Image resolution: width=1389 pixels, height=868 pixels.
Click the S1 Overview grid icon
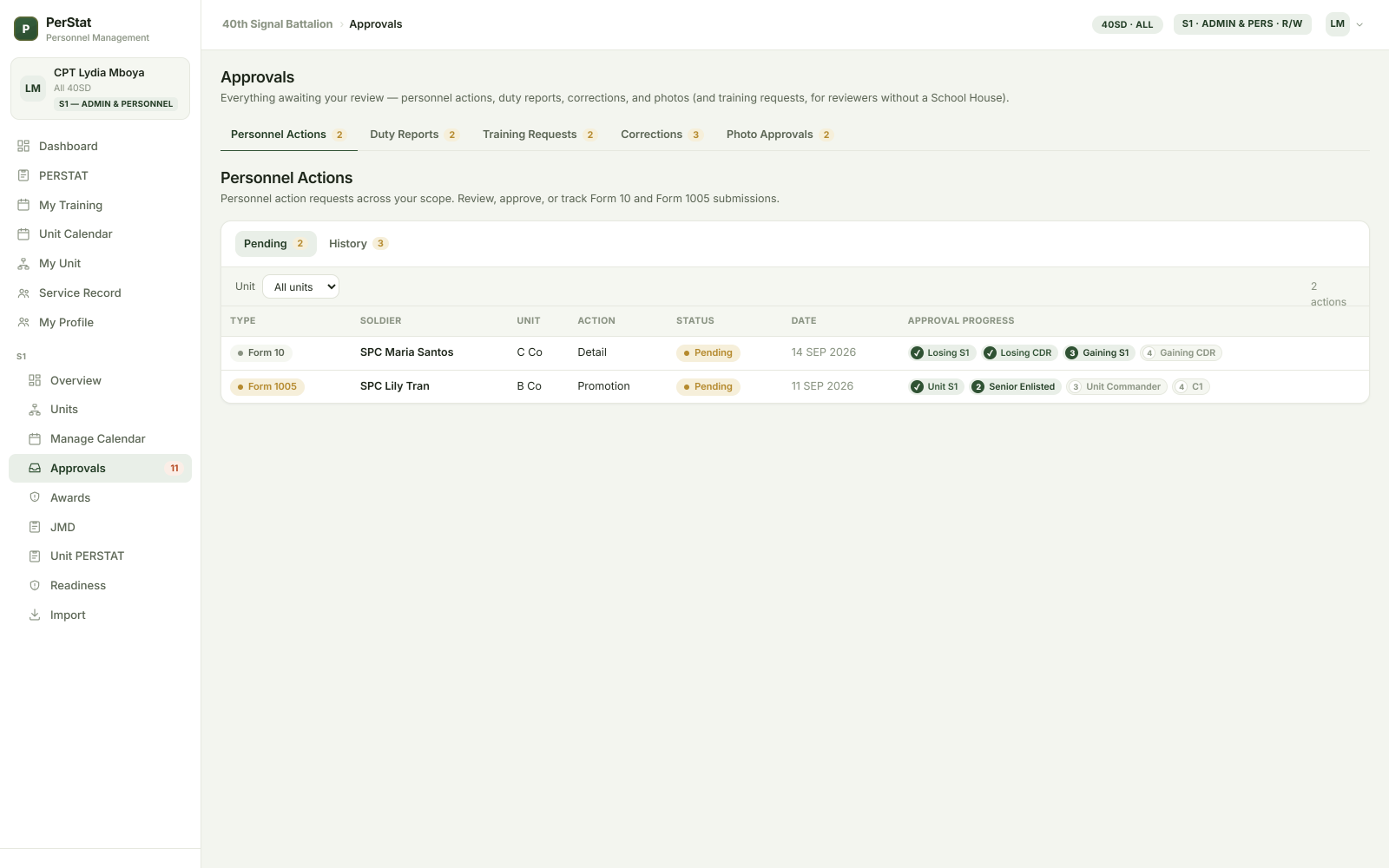pyautogui.click(x=35, y=380)
